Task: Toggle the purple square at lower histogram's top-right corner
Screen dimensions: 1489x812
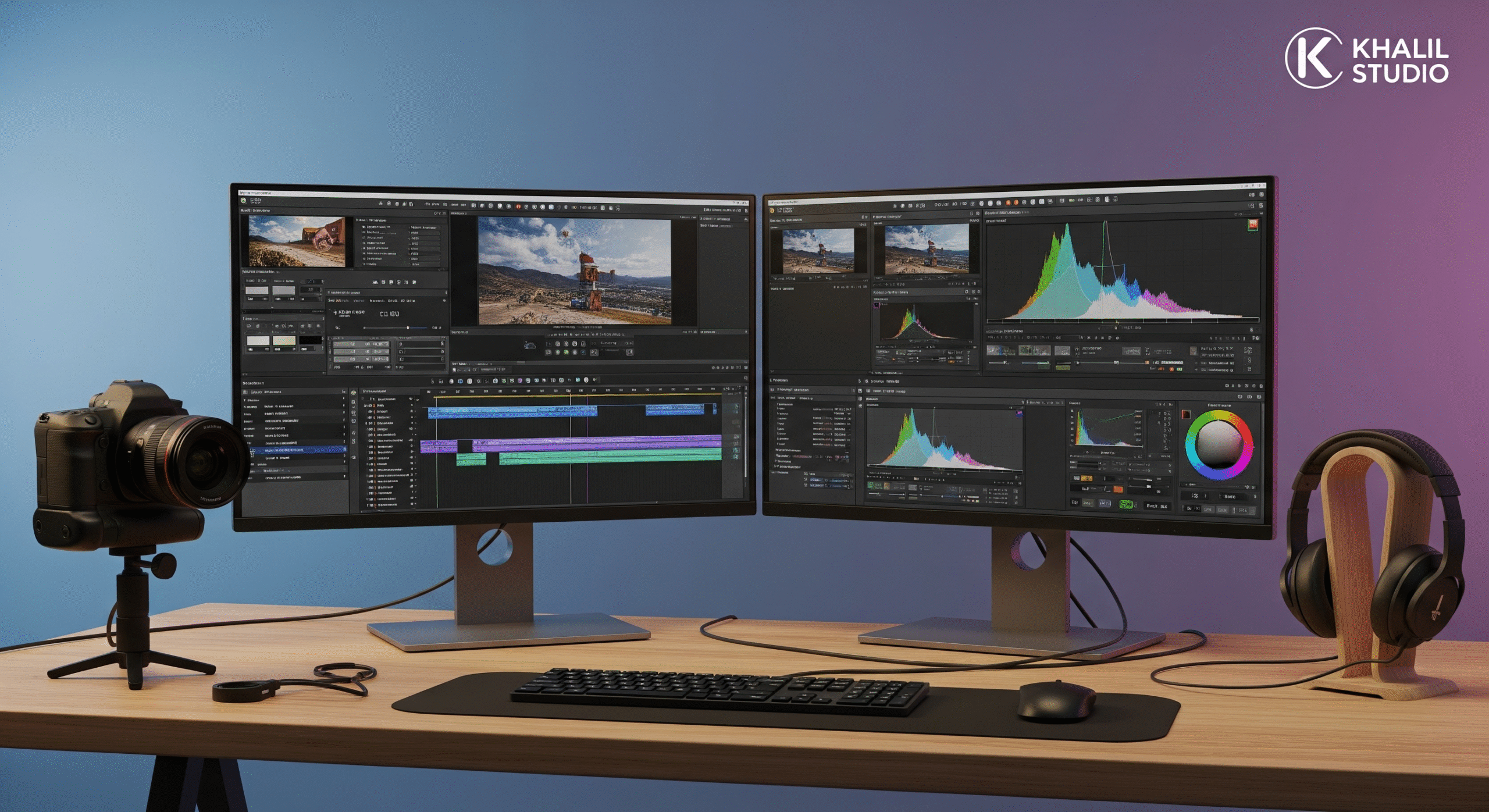Action: pos(1019,414)
